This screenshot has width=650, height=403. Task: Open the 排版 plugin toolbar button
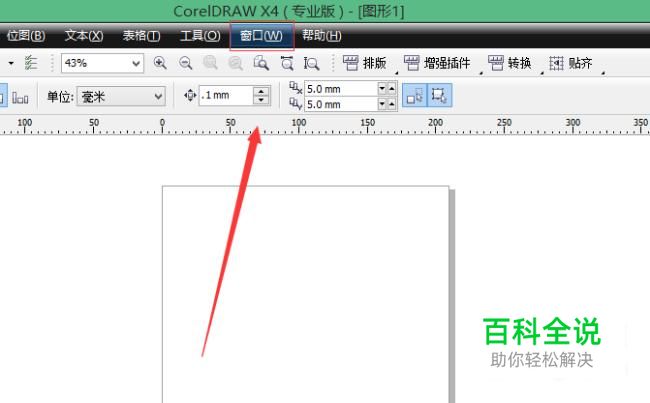(x=364, y=63)
